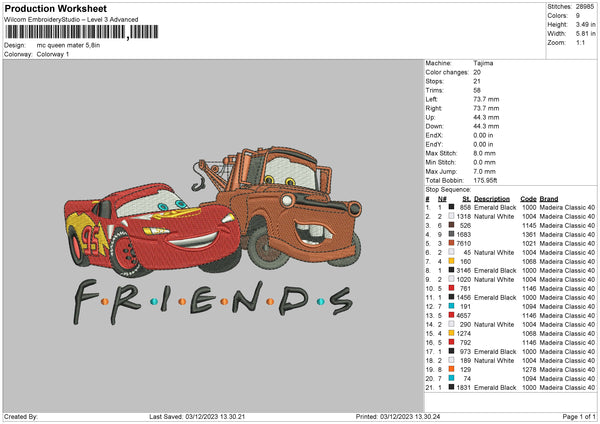Pick the yellow swatch beside 160 stitches
Viewport: 600px width, 424px height.
(x=452, y=261)
